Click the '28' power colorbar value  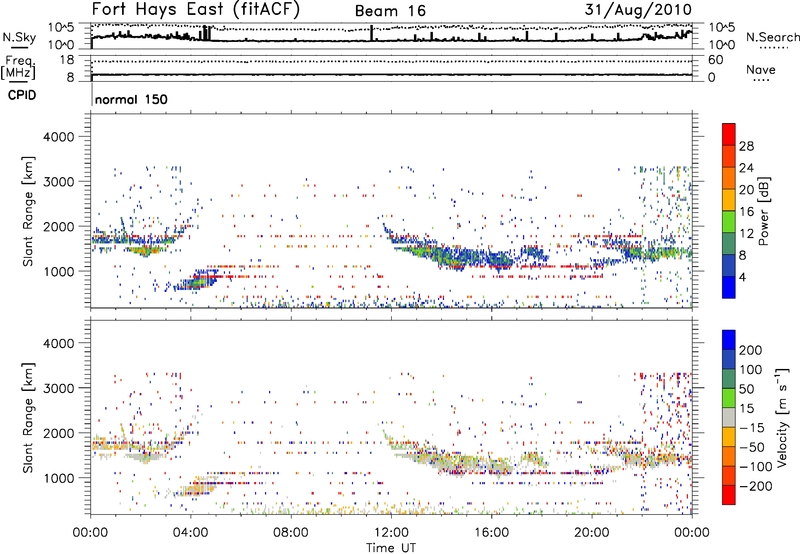pos(746,146)
